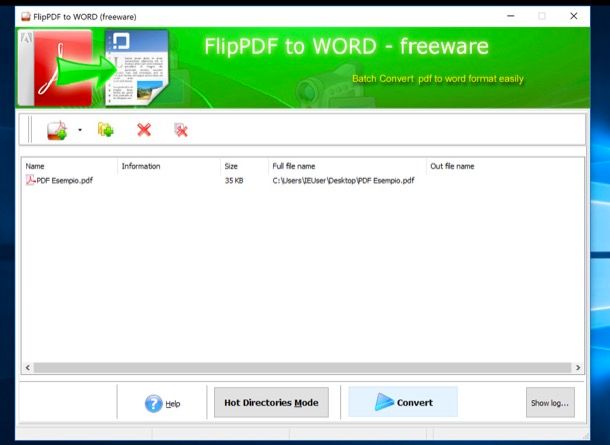
Task: Click the Size column header
Action: (x=244, y=166)
